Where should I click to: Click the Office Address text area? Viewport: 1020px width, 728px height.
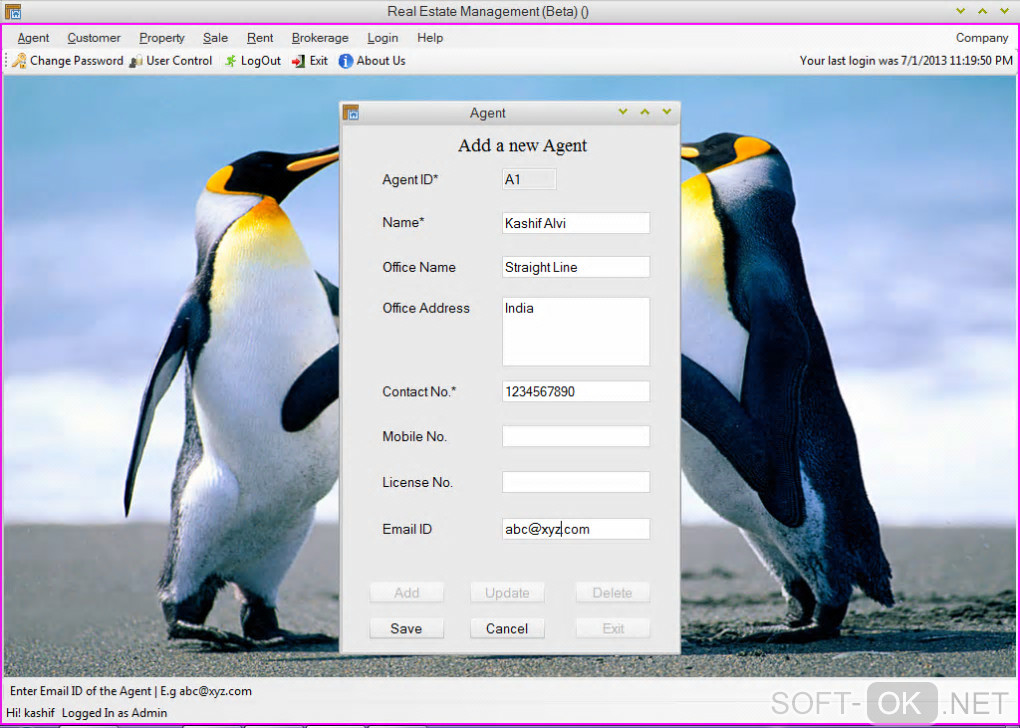[576, 332]
